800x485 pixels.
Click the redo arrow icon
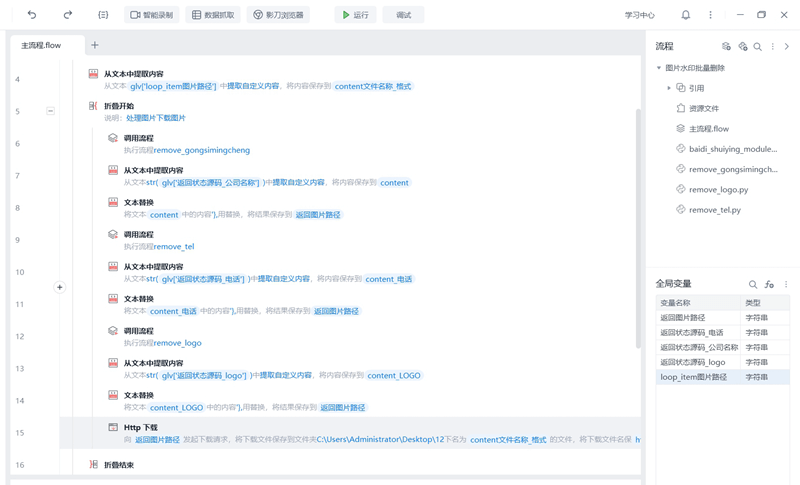(x=67, y=15)
